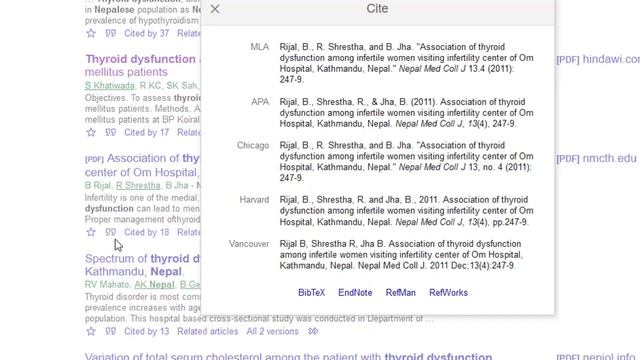Click the Vancouver format label
Image resolution: width=640 pixels, height=360 pixels.
tap(249, 244)
